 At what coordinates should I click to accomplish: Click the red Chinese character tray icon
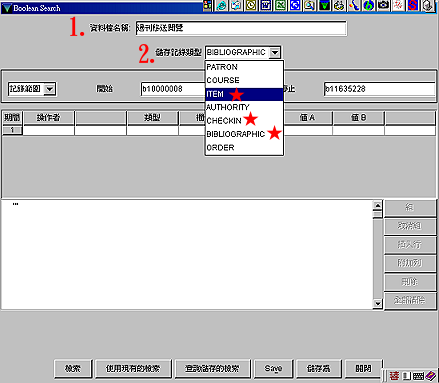(x=394, y=376)
